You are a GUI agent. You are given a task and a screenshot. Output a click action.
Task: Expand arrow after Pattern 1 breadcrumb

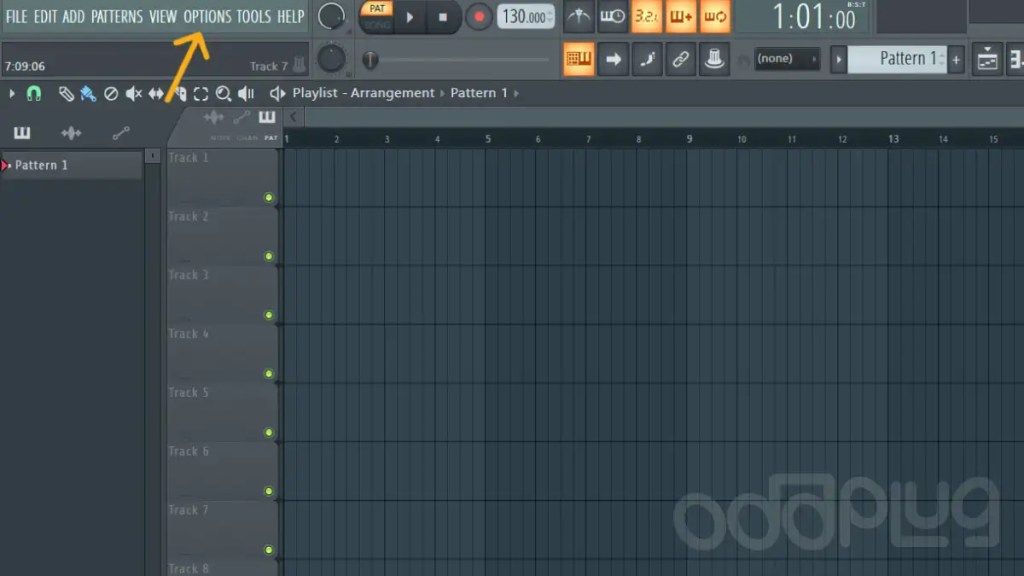pyautogui.click(x=517, y=93)
